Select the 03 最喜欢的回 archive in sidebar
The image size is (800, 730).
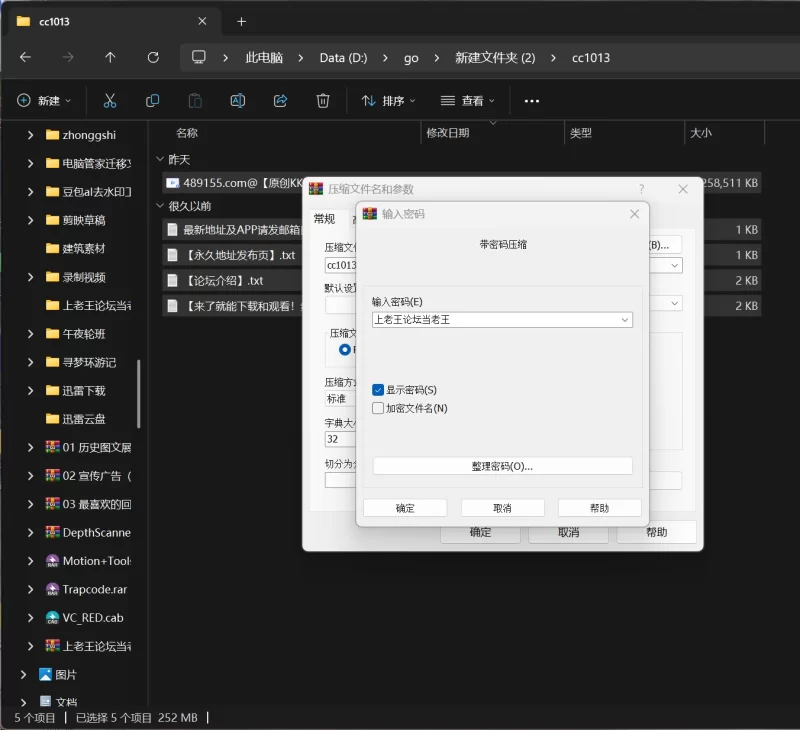(88, 504)
